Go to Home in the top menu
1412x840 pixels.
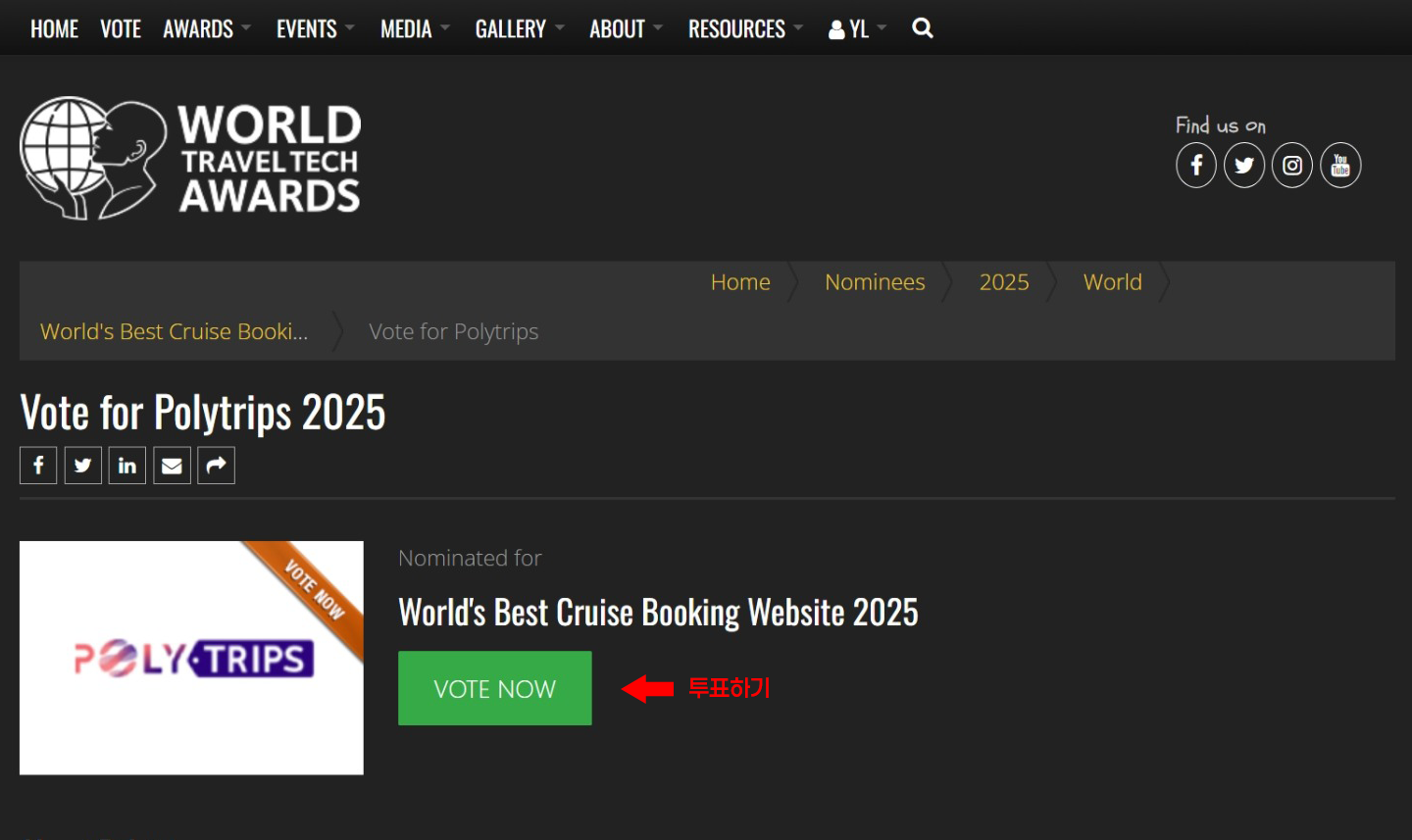[x=54, y=29]
